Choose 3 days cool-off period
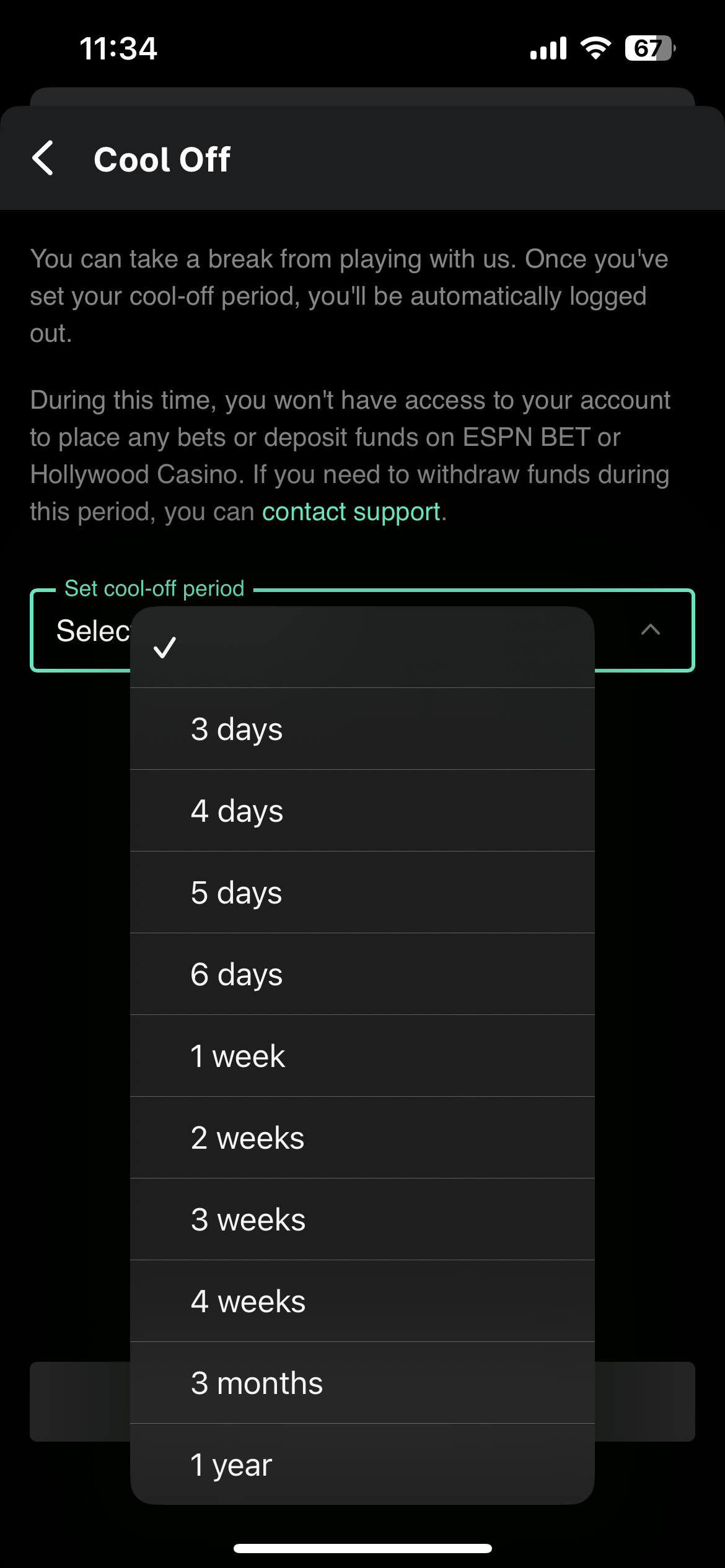 point(362,729)
